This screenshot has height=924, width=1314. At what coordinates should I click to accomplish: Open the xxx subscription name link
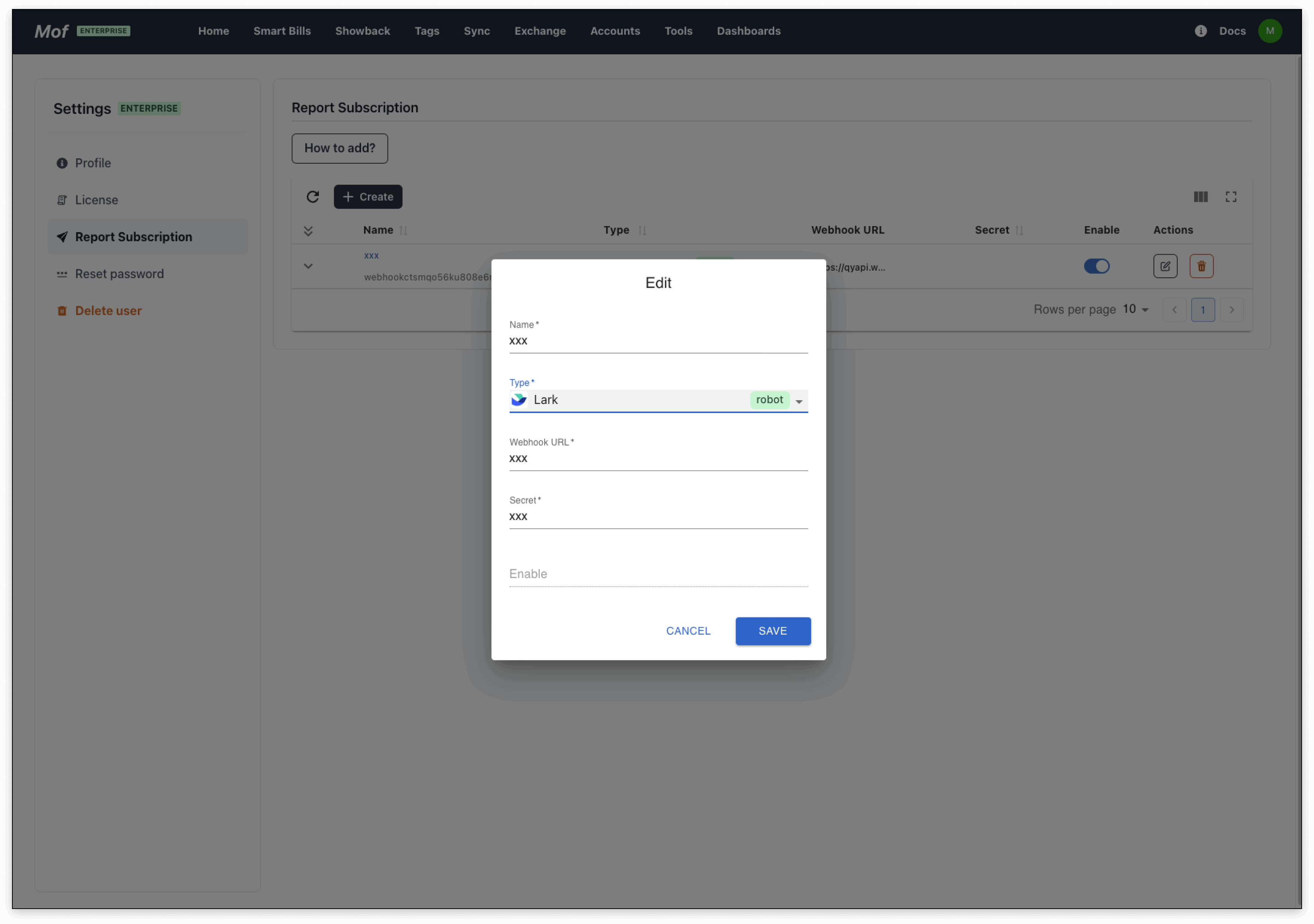pyautogui.click(x=372, y=256)
